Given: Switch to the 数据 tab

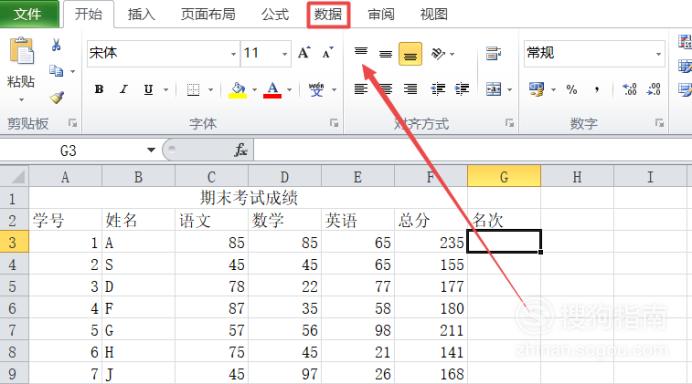Looking at the screenshot, I should pos(328,14).
